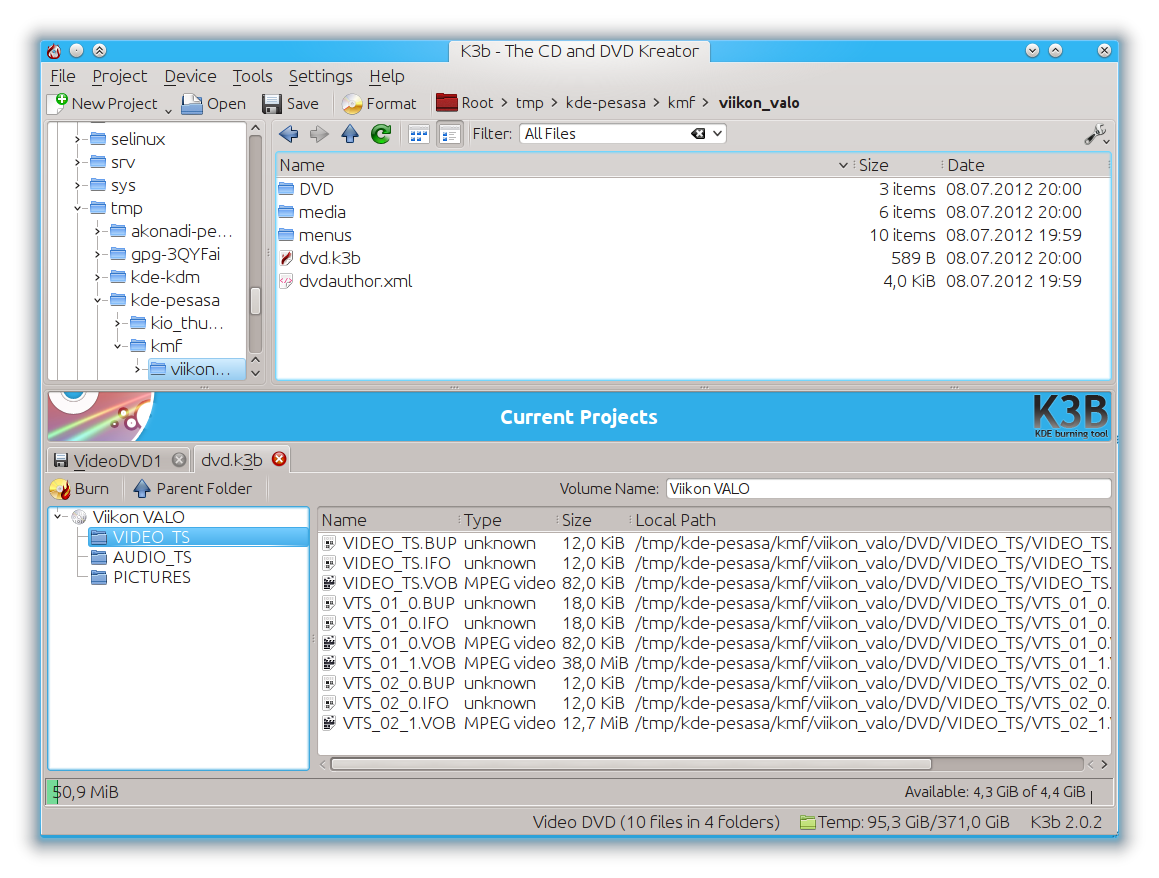The height and width of the screenshot is (878, 1159).
Task: Select the VIDEO_TS.BUP file icon
Action: pos(330,543)
